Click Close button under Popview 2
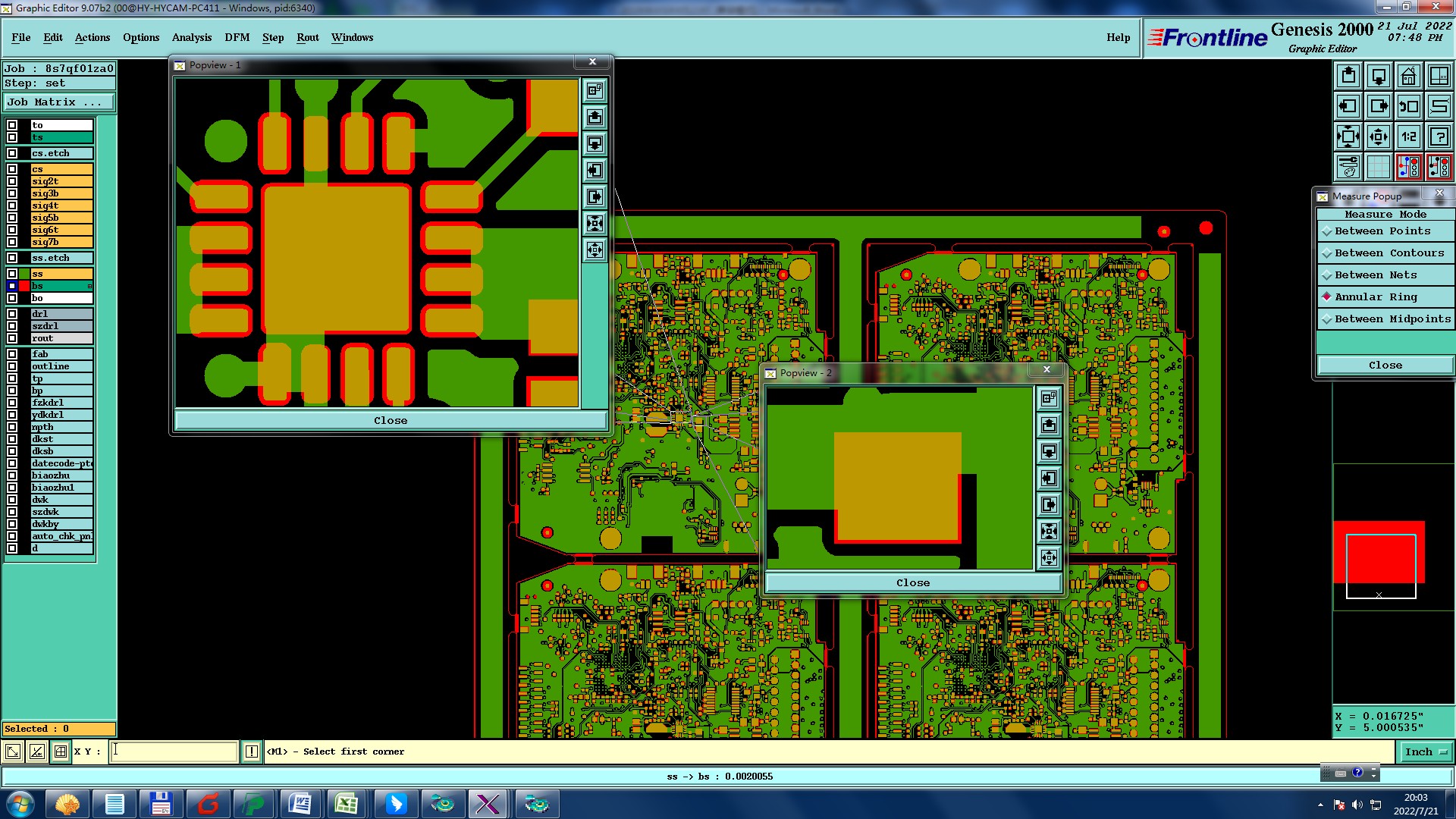The image size is (1456, 819). pos(912,583)
